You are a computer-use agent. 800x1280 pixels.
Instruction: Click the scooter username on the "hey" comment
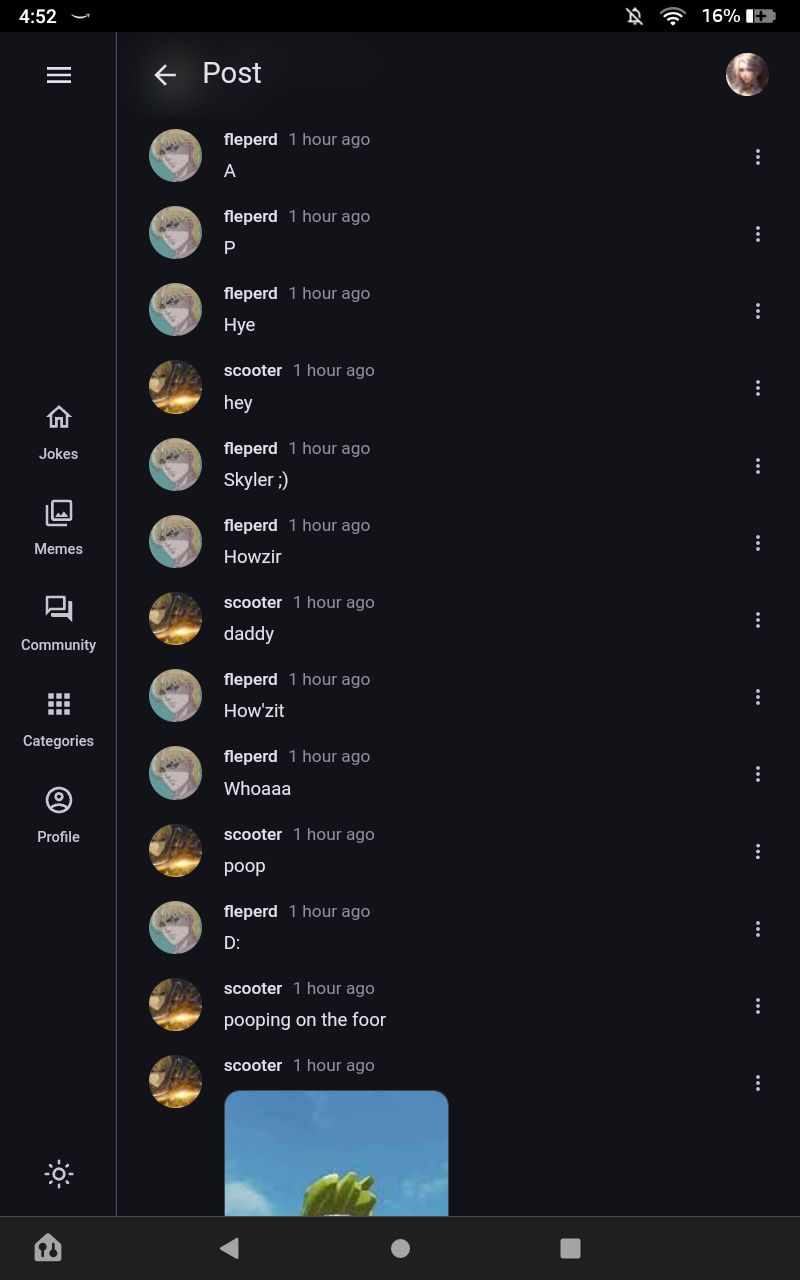pyautogui.click(x=253, y=371)
